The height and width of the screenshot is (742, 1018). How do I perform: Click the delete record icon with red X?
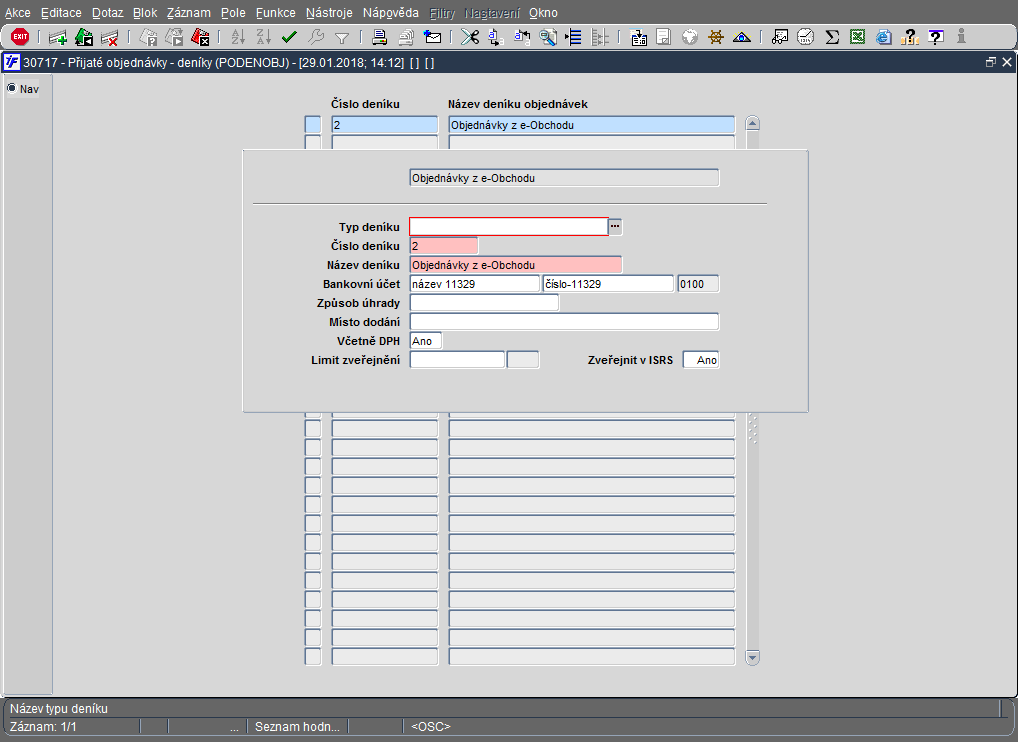tap(110, 37)
